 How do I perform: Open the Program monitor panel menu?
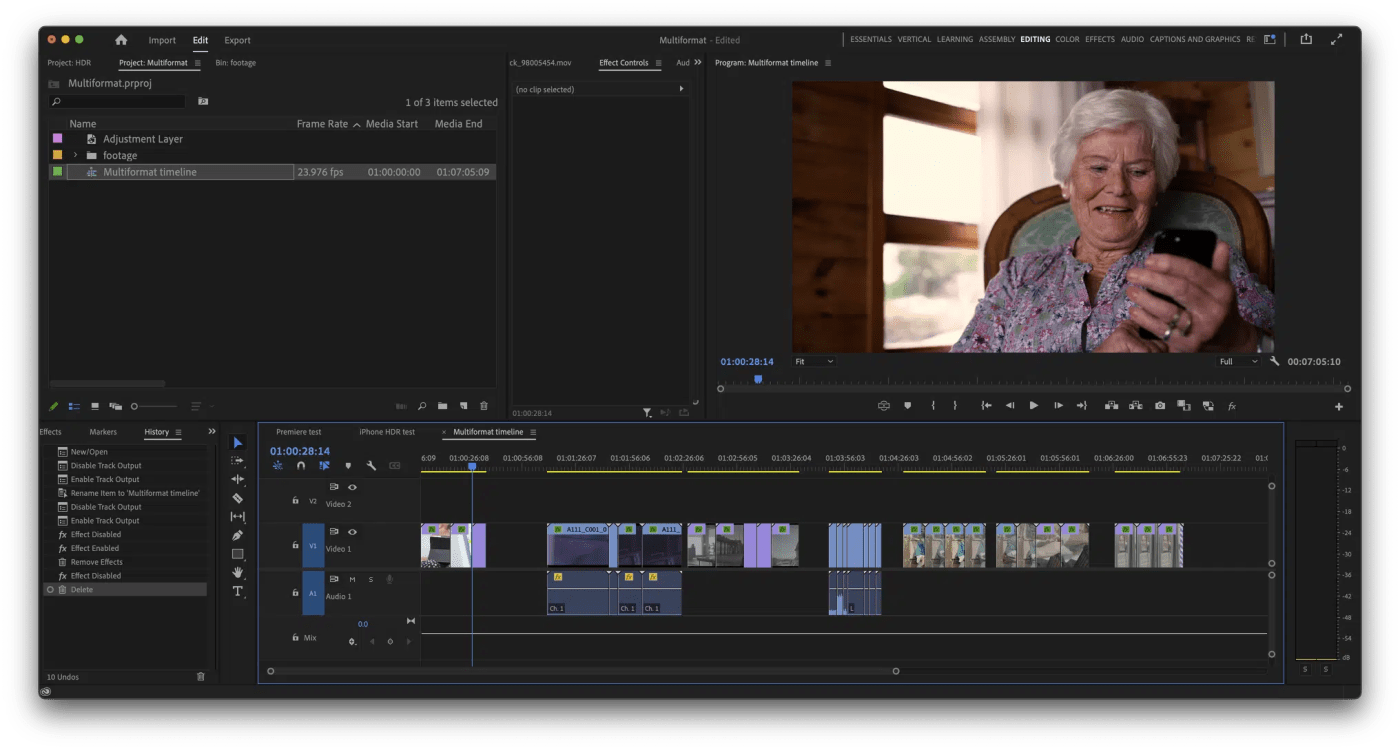[x=827, y=63]
